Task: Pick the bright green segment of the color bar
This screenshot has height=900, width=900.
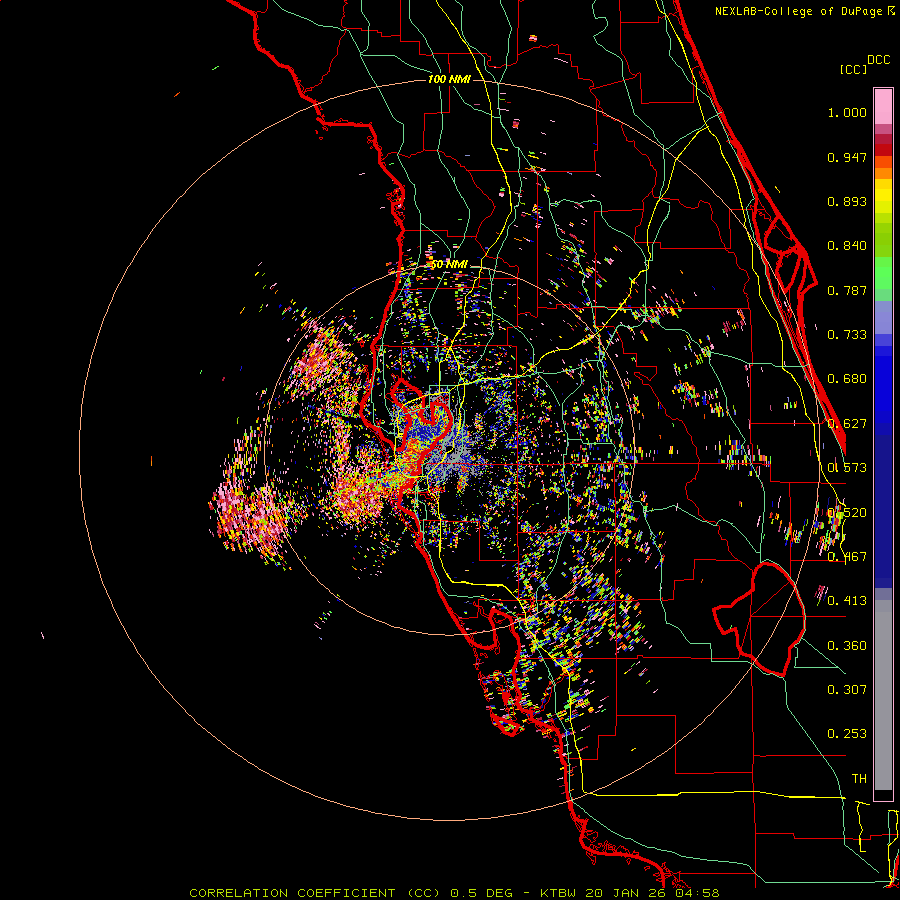Action: coord(883,273)
